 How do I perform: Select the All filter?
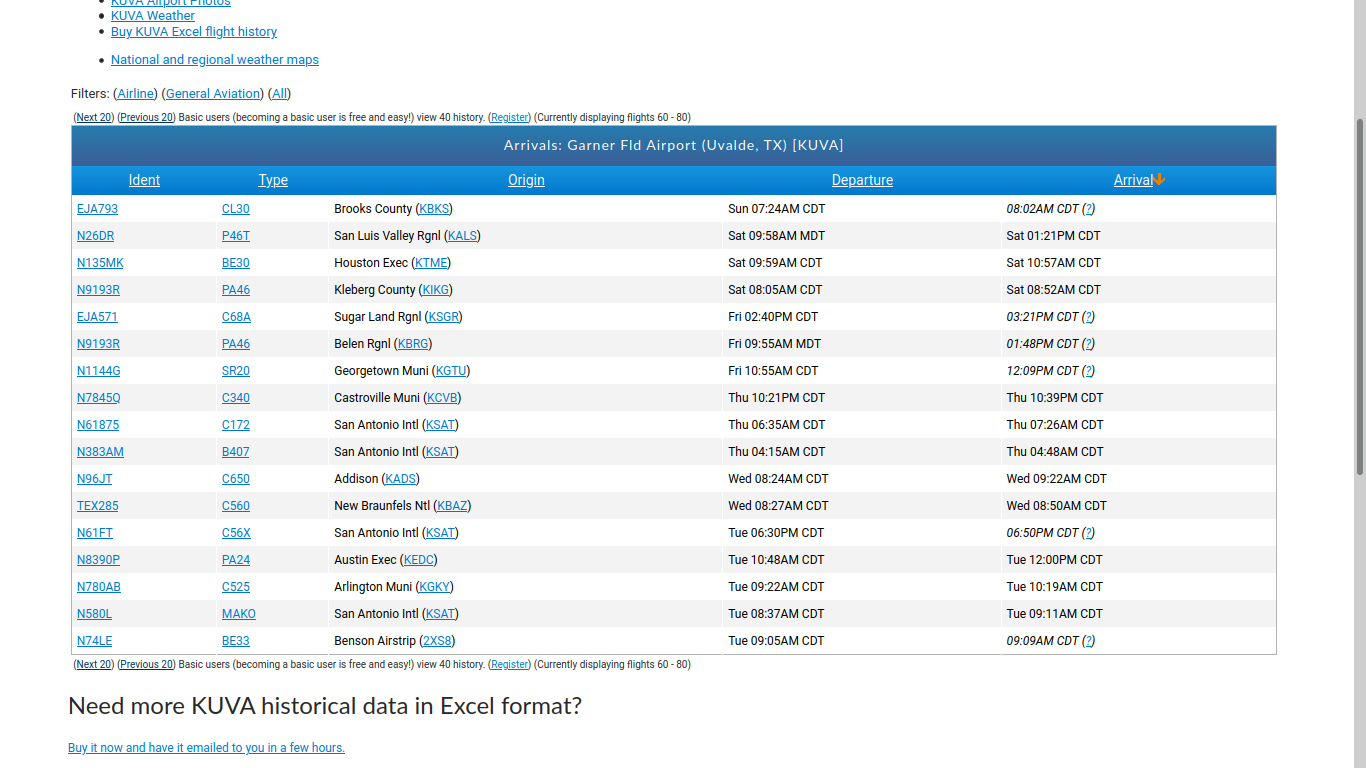pyautogui.click(x=280, y=94)
